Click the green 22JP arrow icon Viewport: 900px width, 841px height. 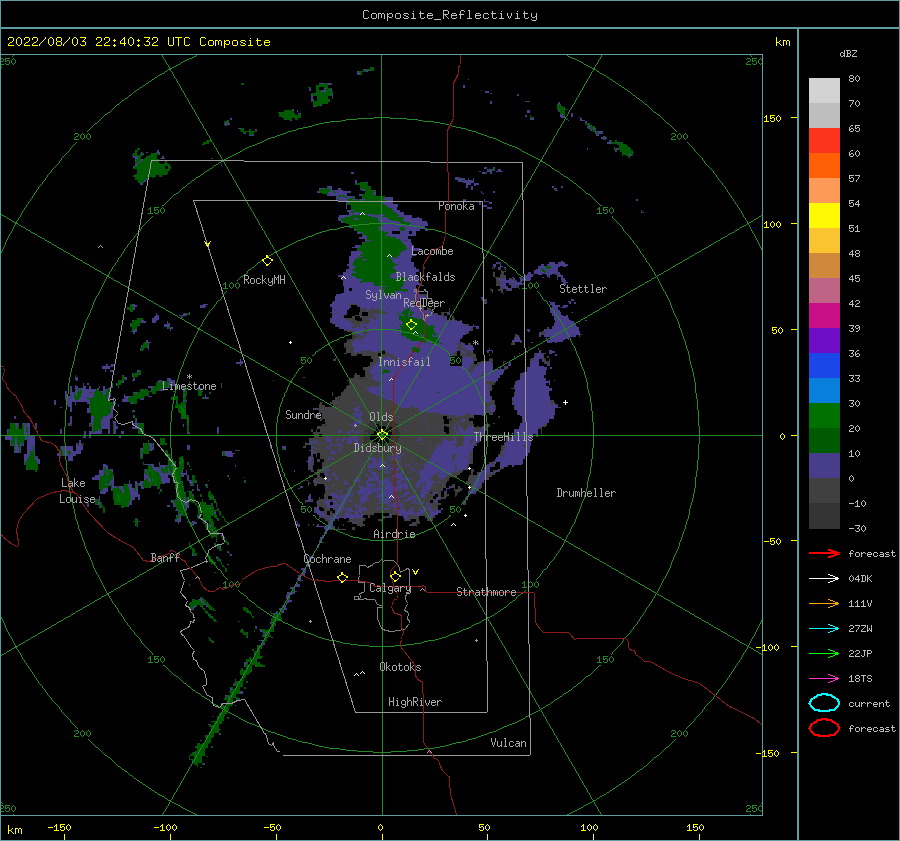824,653
